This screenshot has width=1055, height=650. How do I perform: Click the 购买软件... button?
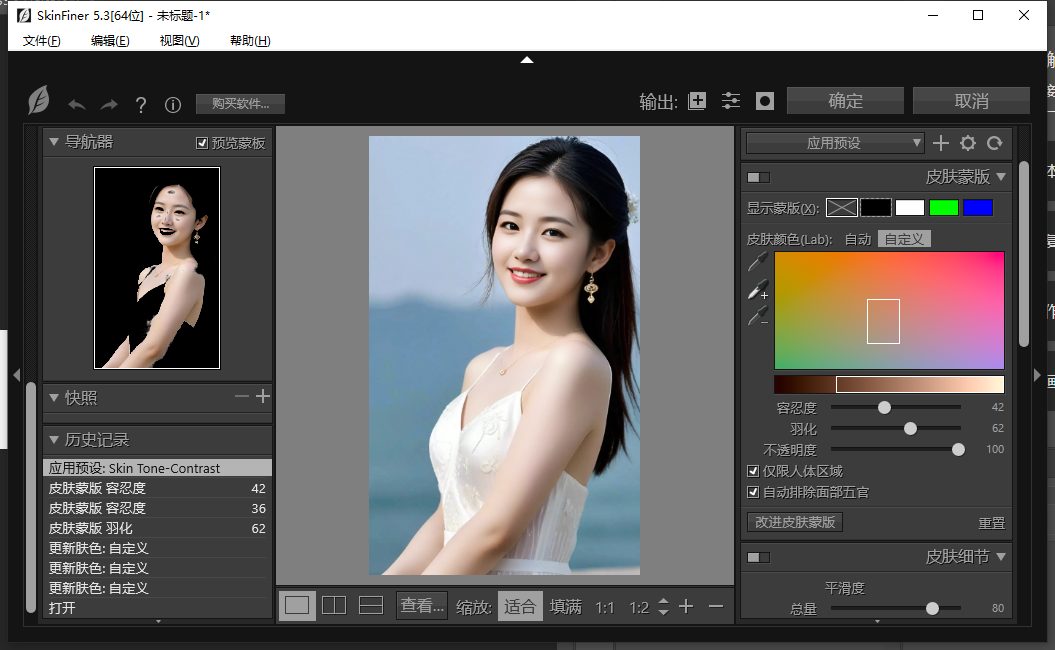click(240, 104)
